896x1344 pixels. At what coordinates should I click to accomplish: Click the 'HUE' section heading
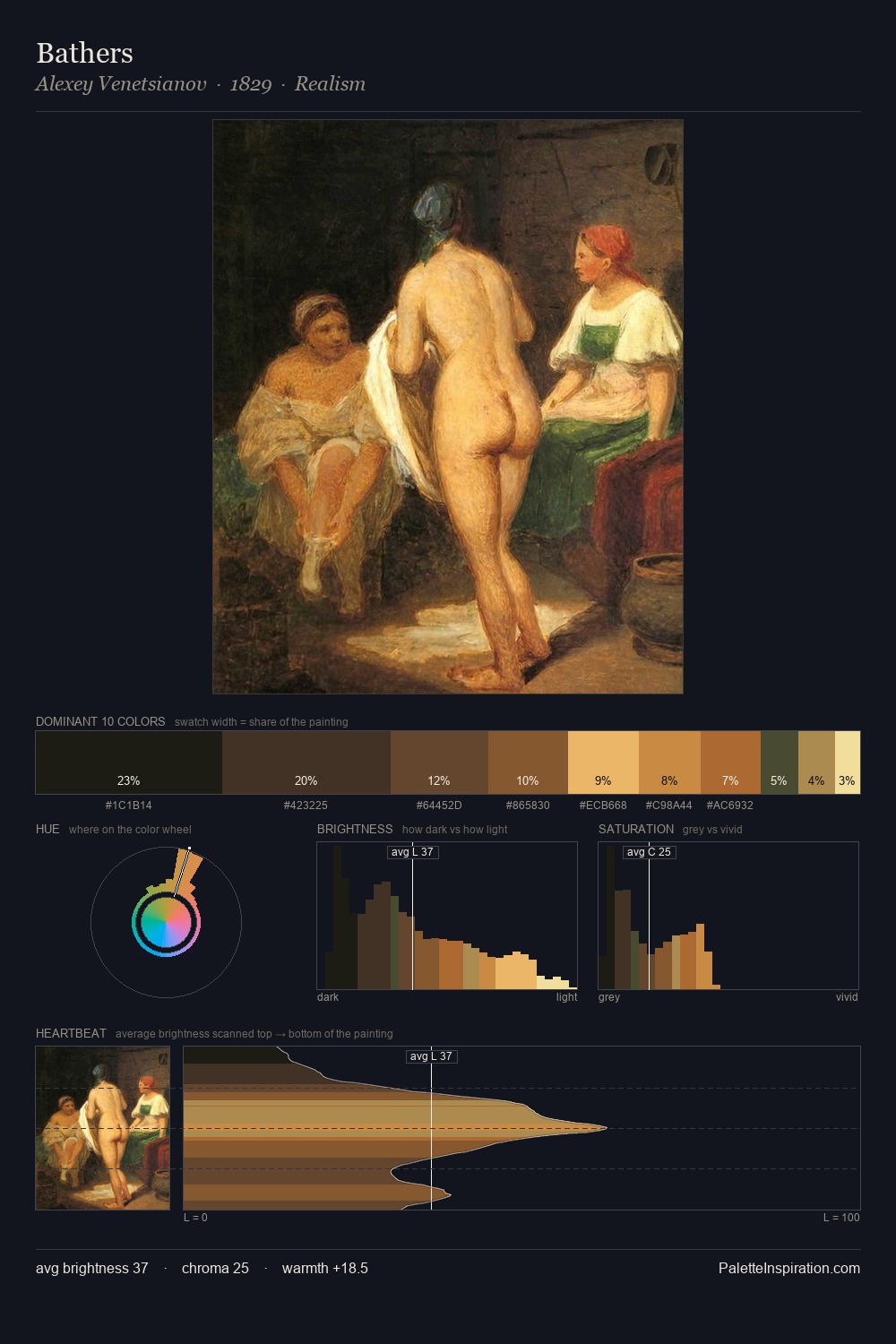[47, 829]
